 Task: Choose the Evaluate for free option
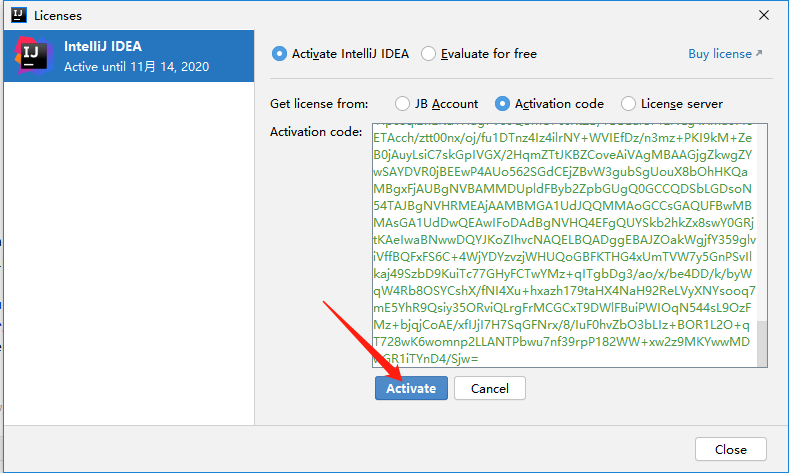tap(479, 54)
